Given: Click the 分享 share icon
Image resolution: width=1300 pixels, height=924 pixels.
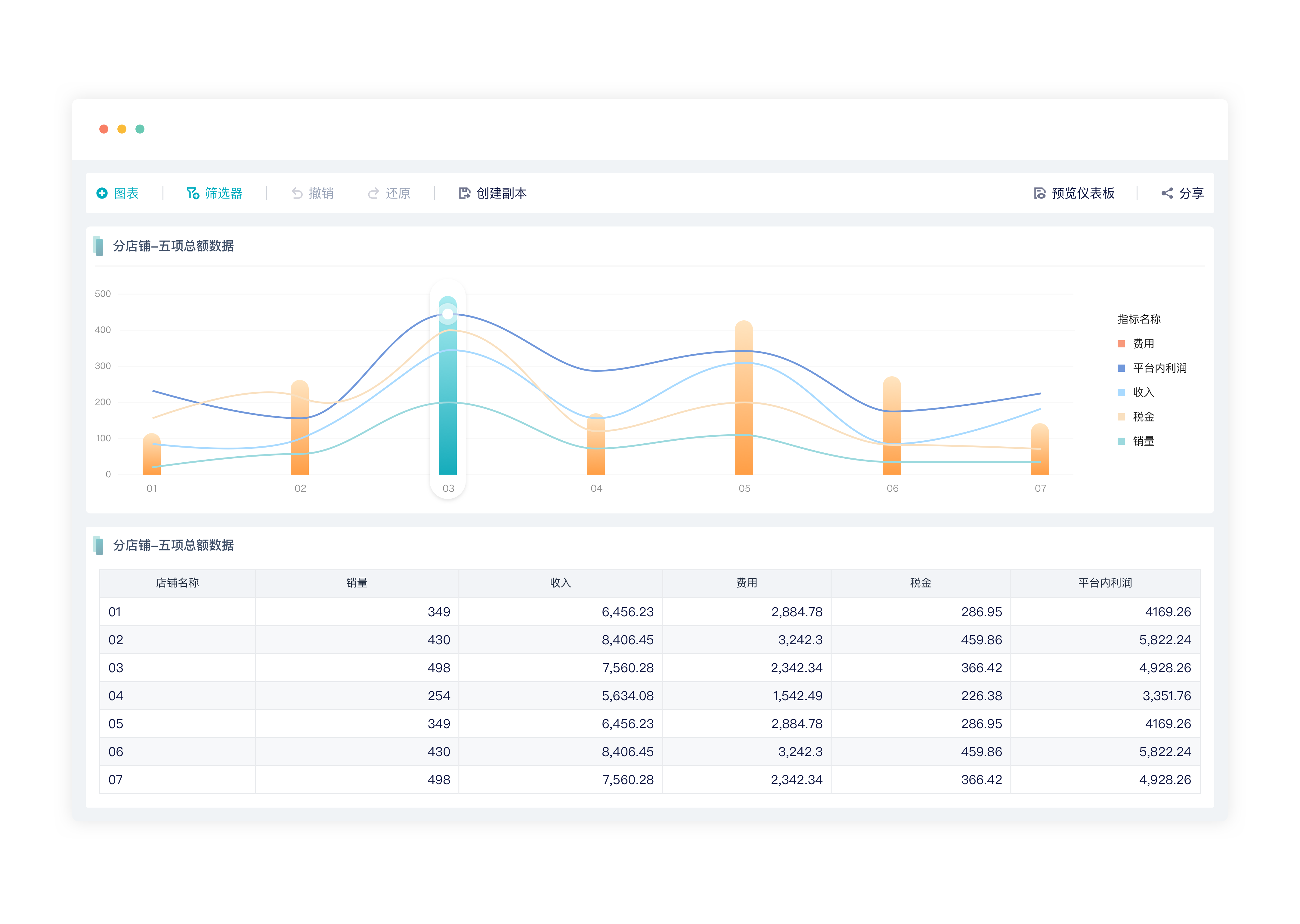Looking at the screenshot, I should (x=1167, y=193).
